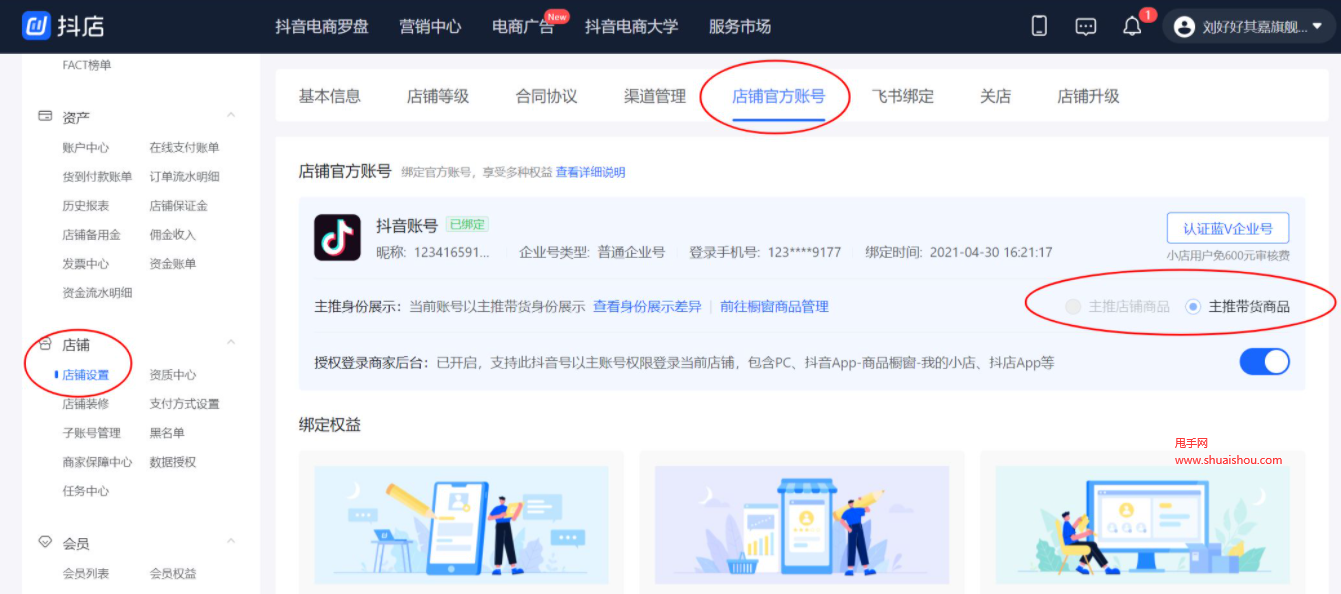Open 在线支付账单 in the sidebar

pyautogui.click(x=184, y=147)
